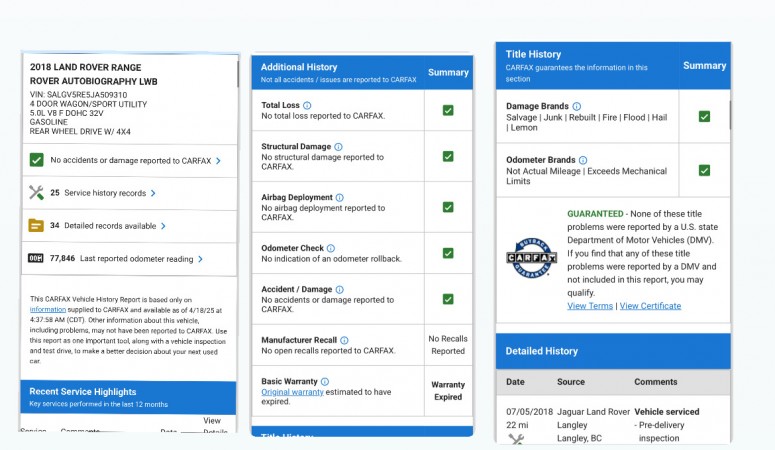Click the CARFAX Buyback Guarantee badge
Image resolution: width=775 pixels, height=450 pixels.
coord(529,260)
